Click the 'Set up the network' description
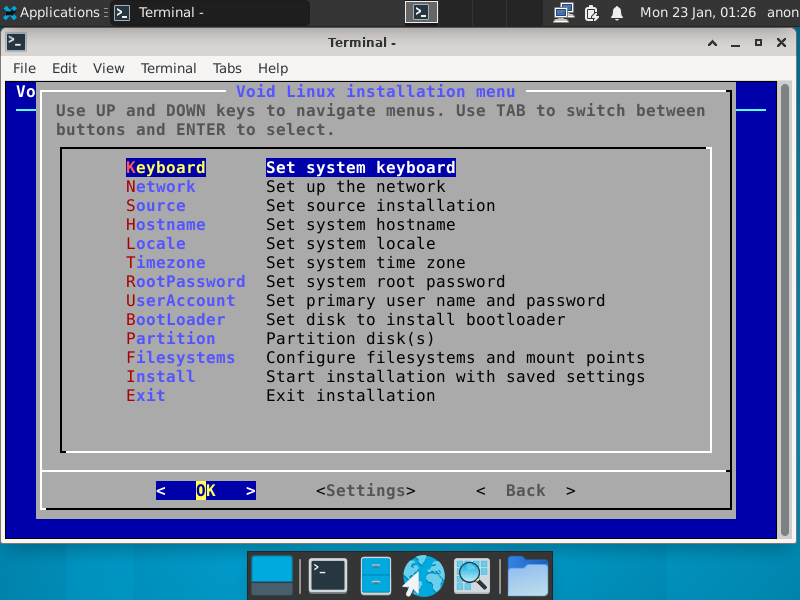800x600 pixels. coord(356,187)
